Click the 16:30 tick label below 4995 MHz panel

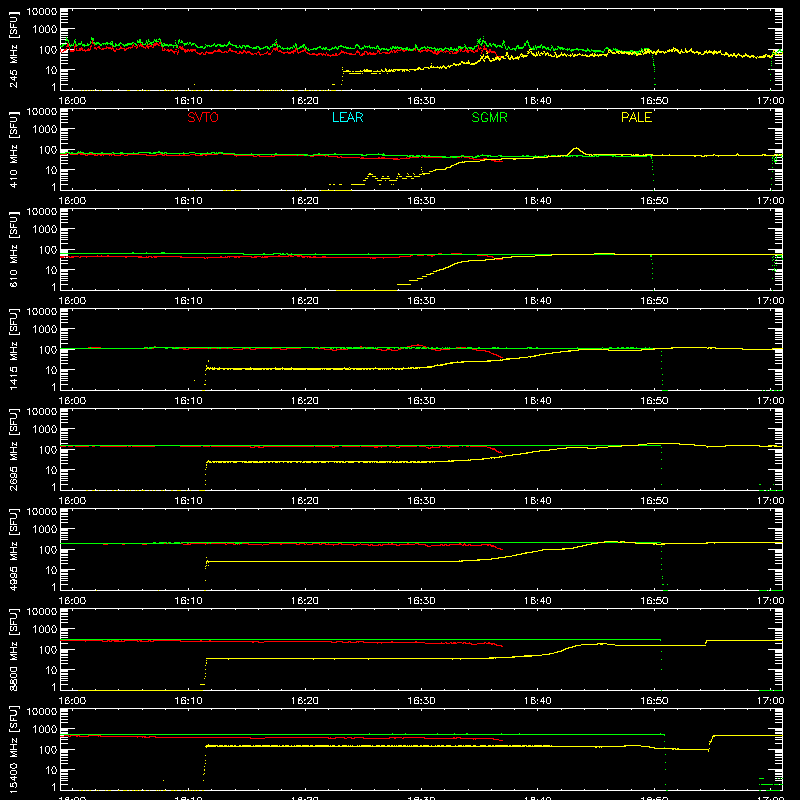coord(421,601)
